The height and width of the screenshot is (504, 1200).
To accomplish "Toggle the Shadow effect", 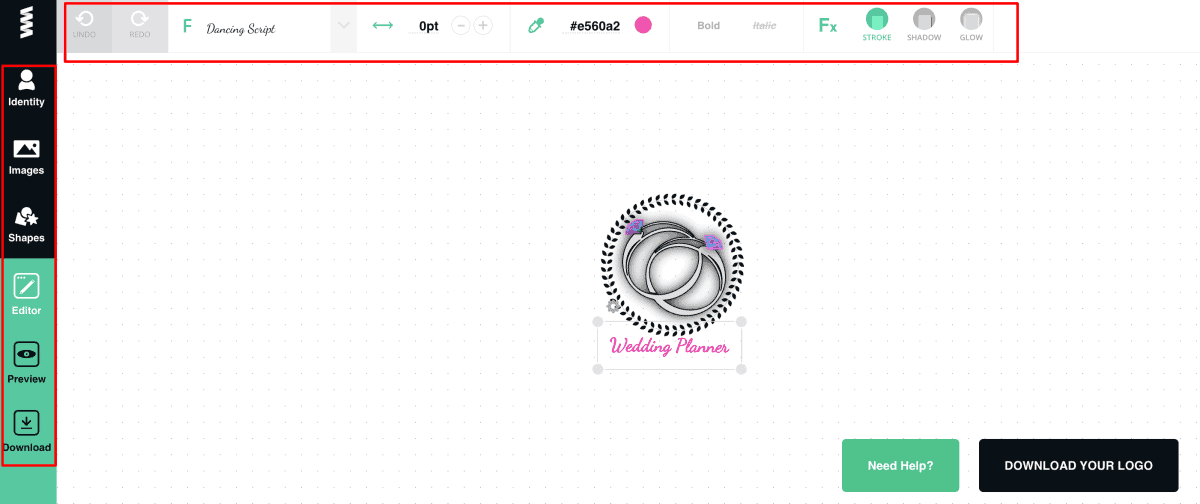I will [924, 26].
